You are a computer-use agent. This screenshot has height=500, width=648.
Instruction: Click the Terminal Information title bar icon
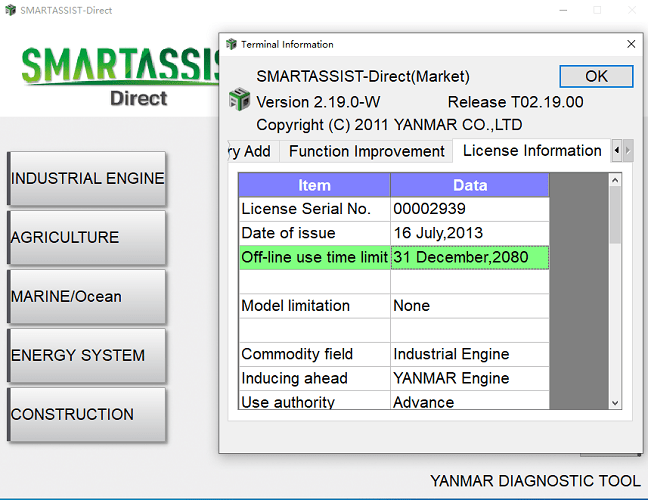(x=231, y=44)
